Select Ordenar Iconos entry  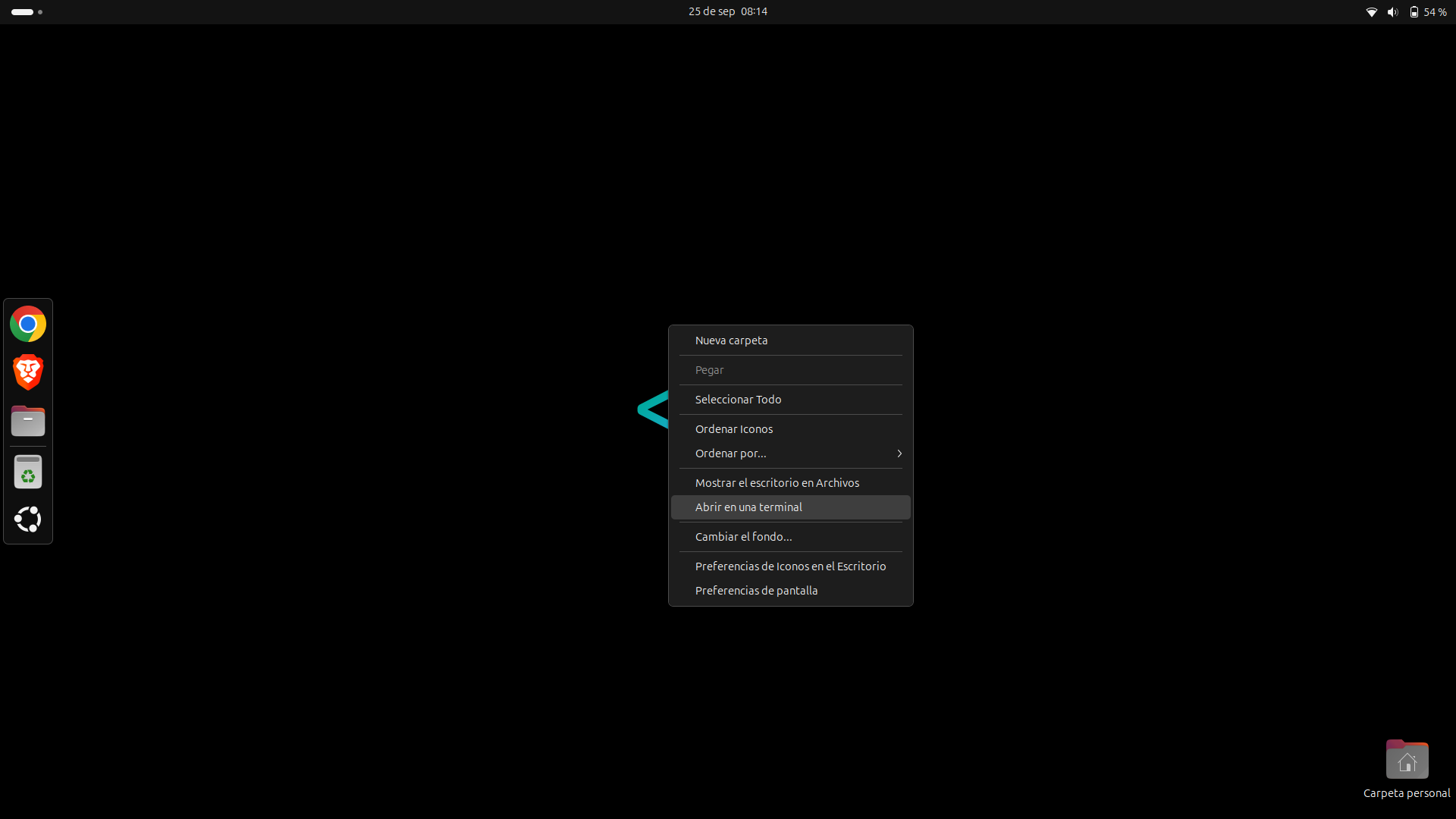click(x=791, y=429)
